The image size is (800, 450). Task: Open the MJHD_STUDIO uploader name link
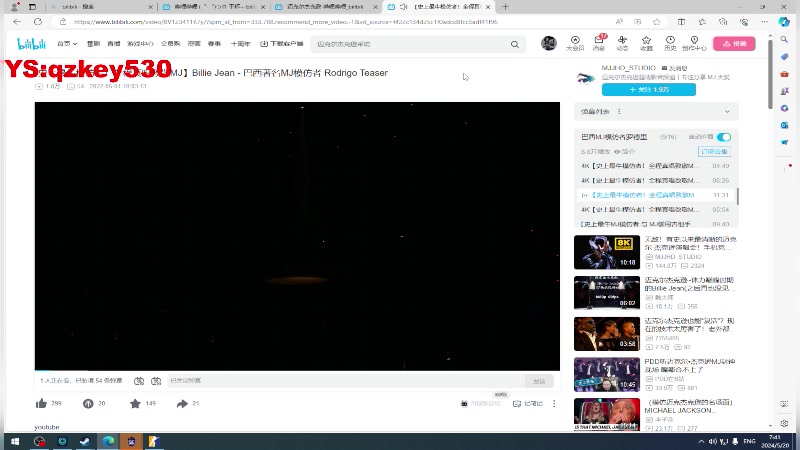[x=629, y=68]
